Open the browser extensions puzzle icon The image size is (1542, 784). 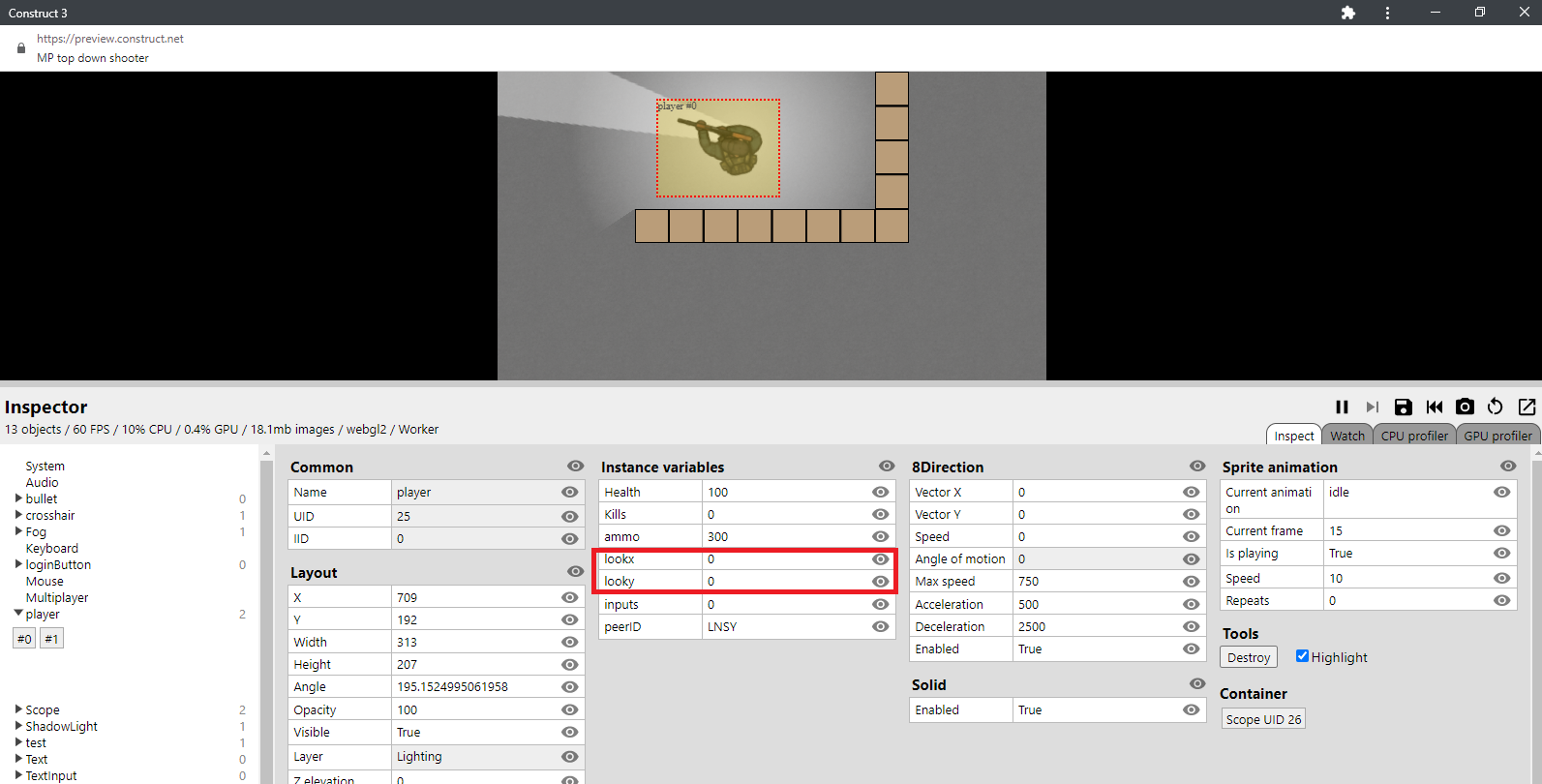[1348, 13]
